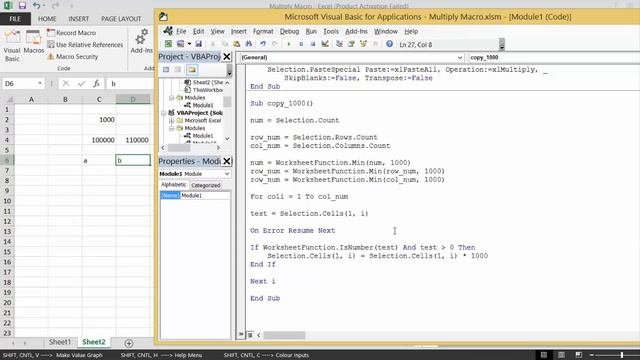
Task: Switch to Page Break Preview in status bar
Action: pos(578,355)
